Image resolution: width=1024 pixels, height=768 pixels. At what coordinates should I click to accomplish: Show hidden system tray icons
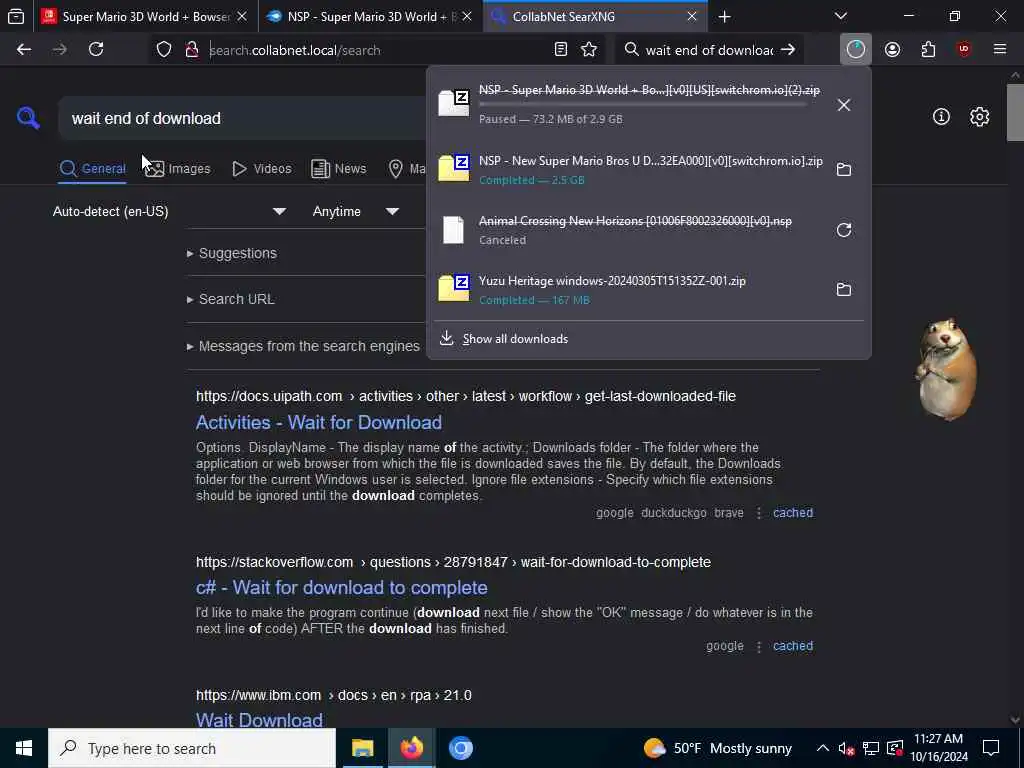823,748
